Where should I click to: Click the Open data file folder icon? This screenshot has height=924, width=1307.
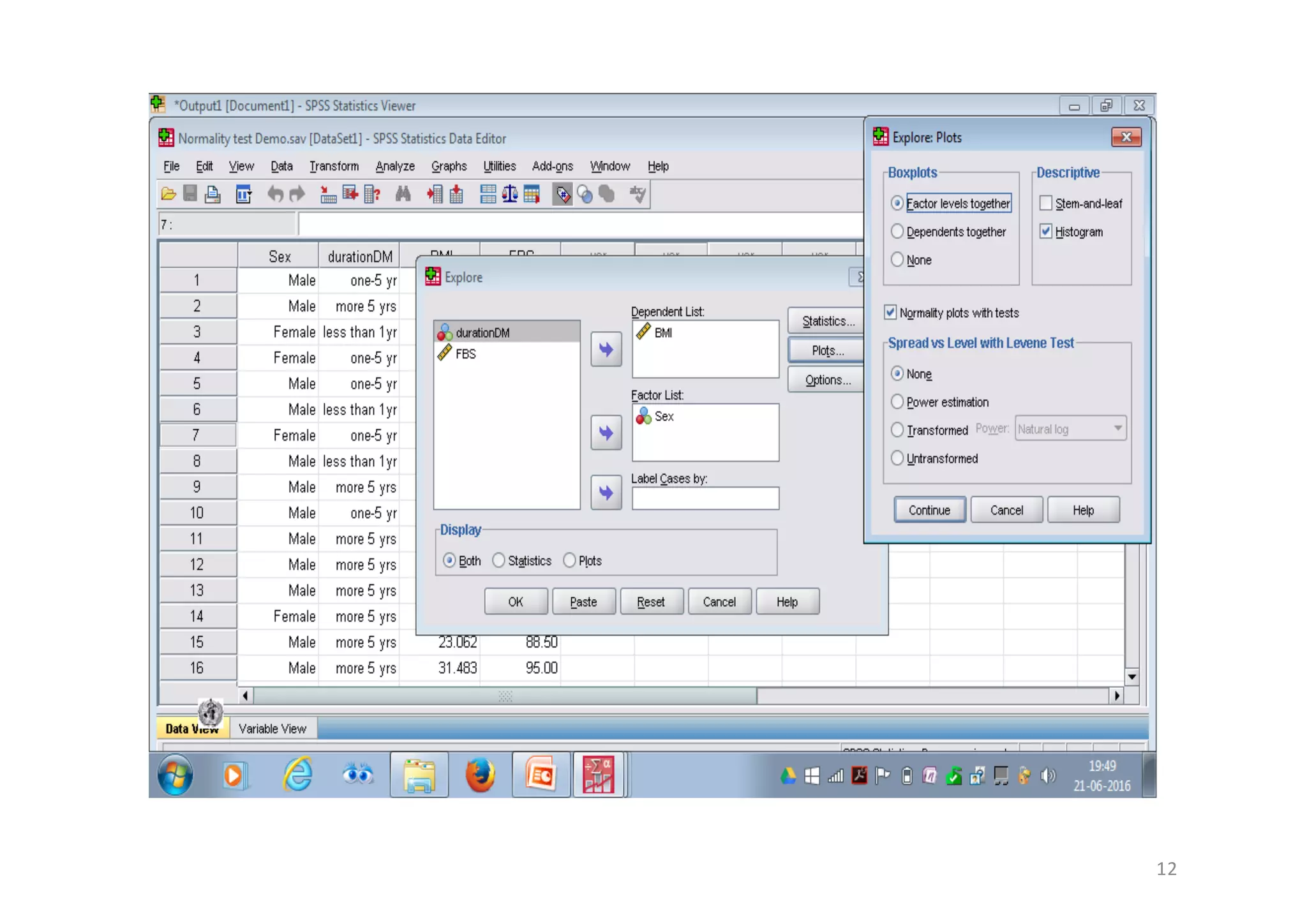click(x=168, y=194)
